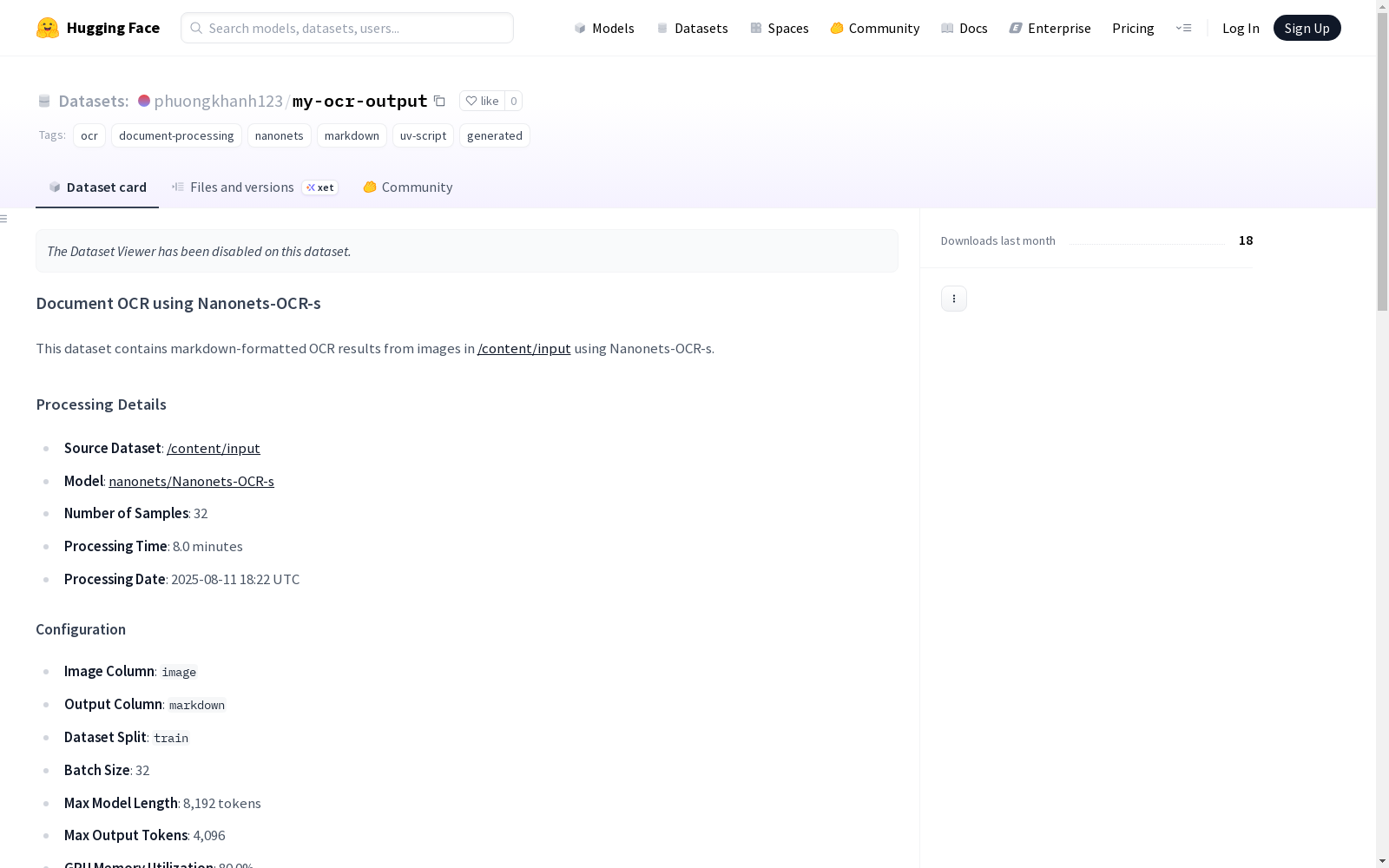Click the like button
The width and height of the screenshot is (1389, 868).
pyautogui.click(x=482, y=101)
